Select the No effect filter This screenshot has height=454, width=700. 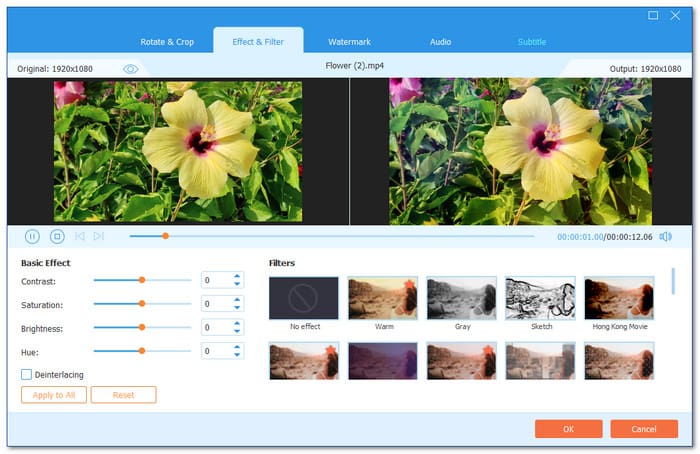tap(304, 298)
